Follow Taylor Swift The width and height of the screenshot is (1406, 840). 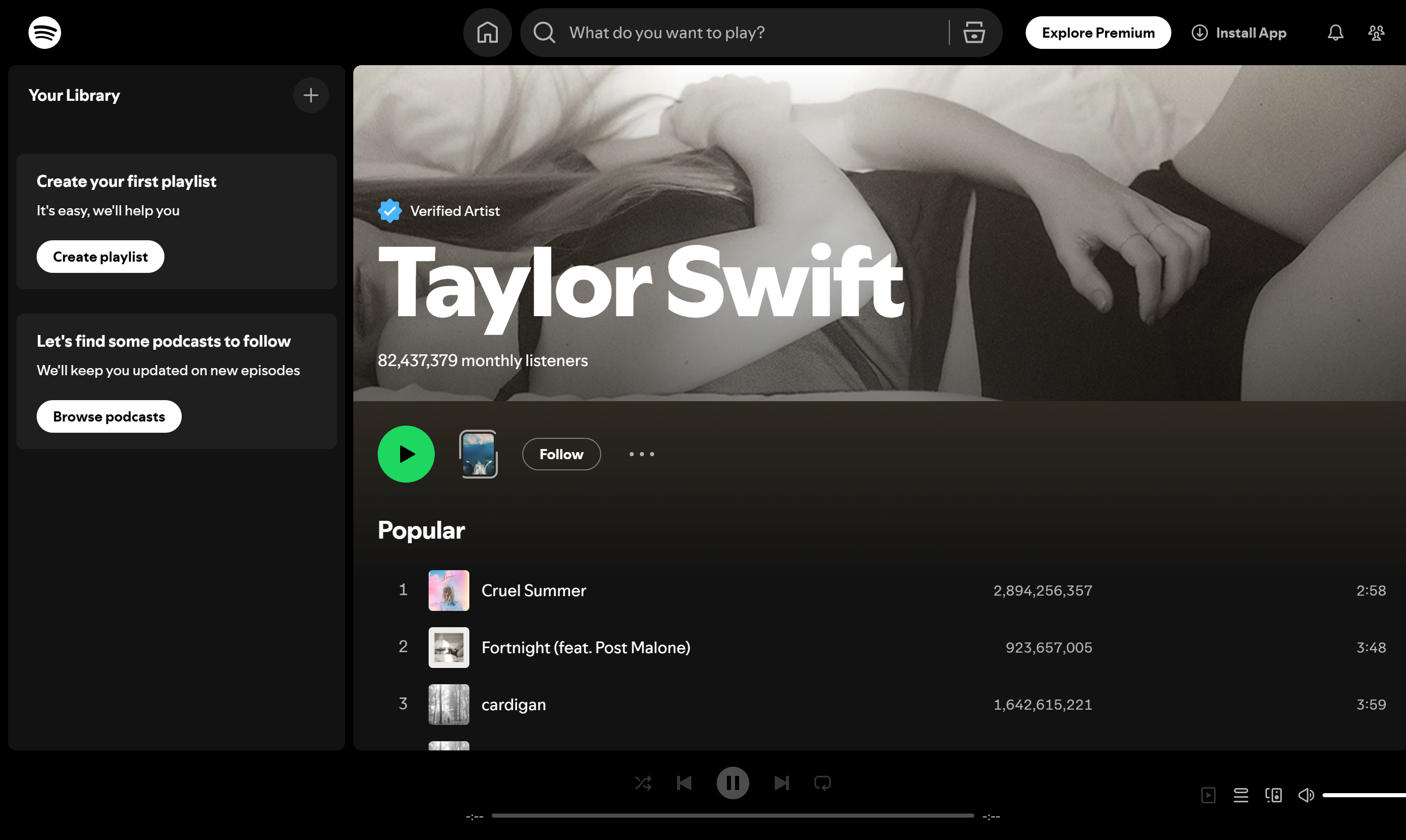(x=561, y=454)
